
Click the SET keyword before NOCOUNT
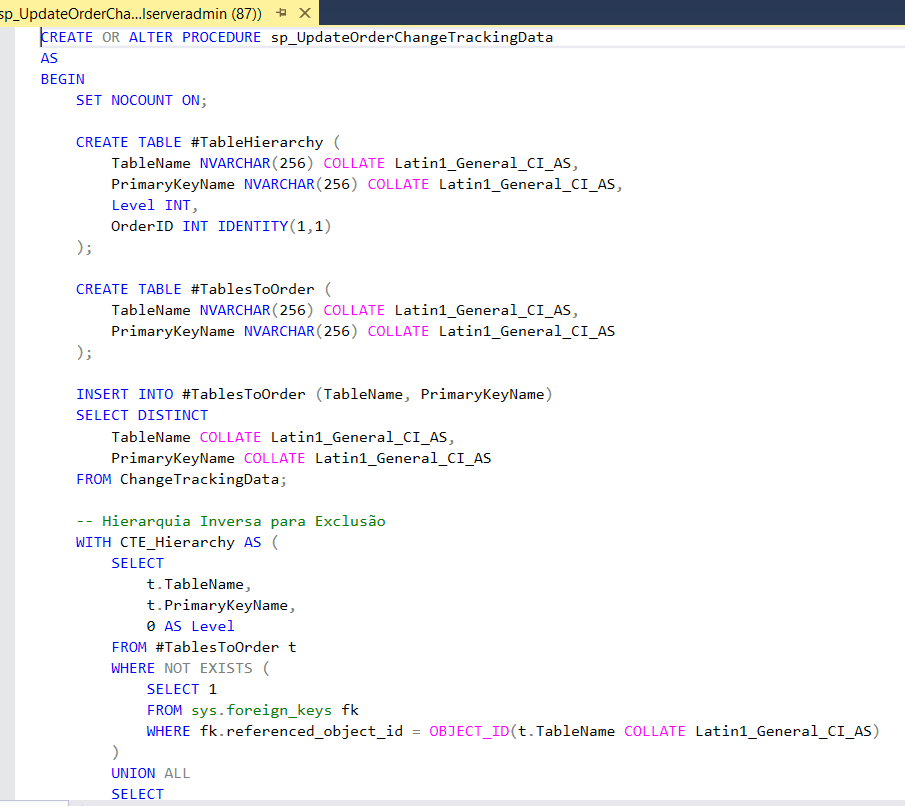(x=89, y=100)
